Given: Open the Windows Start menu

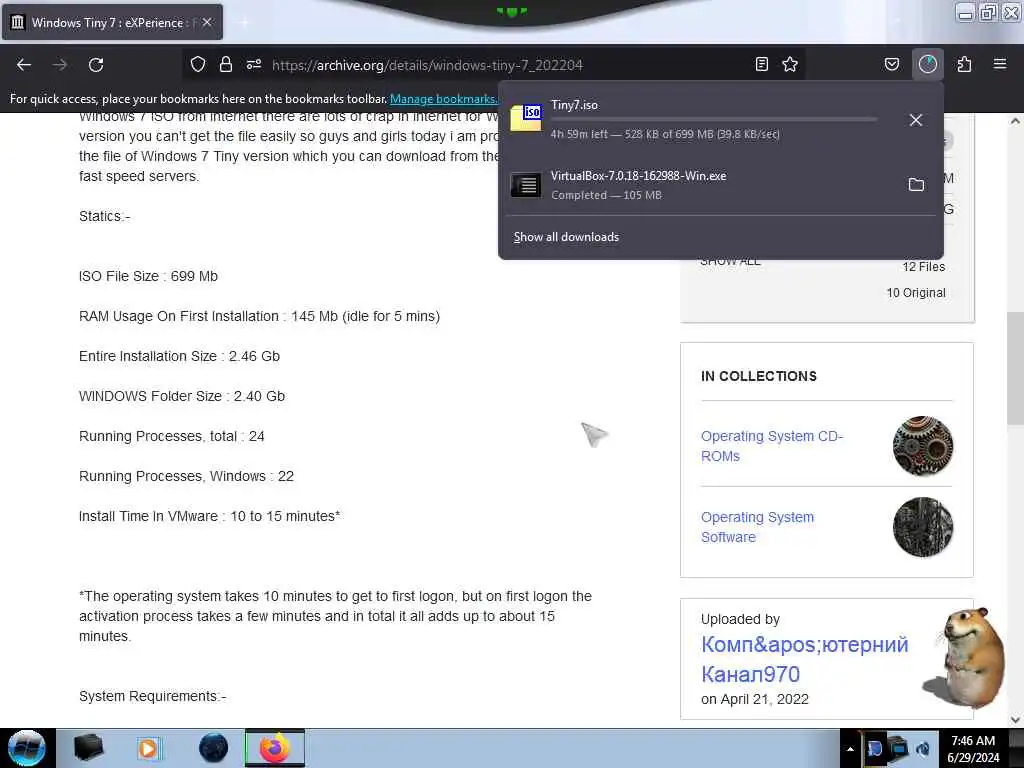Looking at the screenshot, I should click(27, 748).
